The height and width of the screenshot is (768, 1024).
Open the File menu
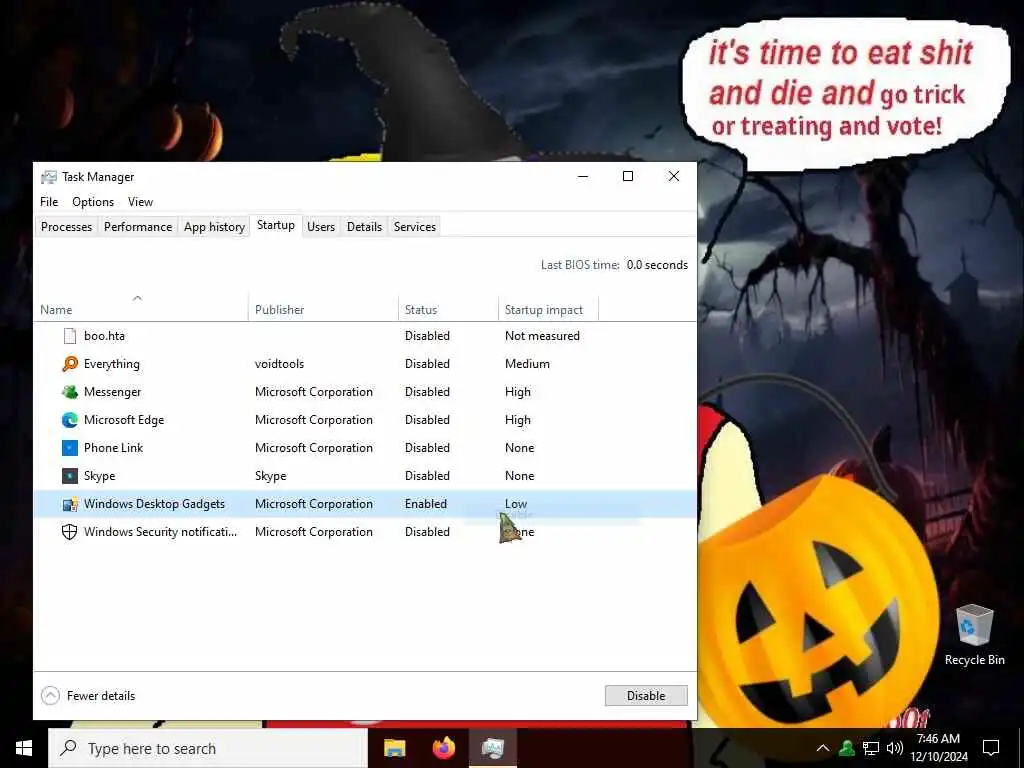pos(49,202)
